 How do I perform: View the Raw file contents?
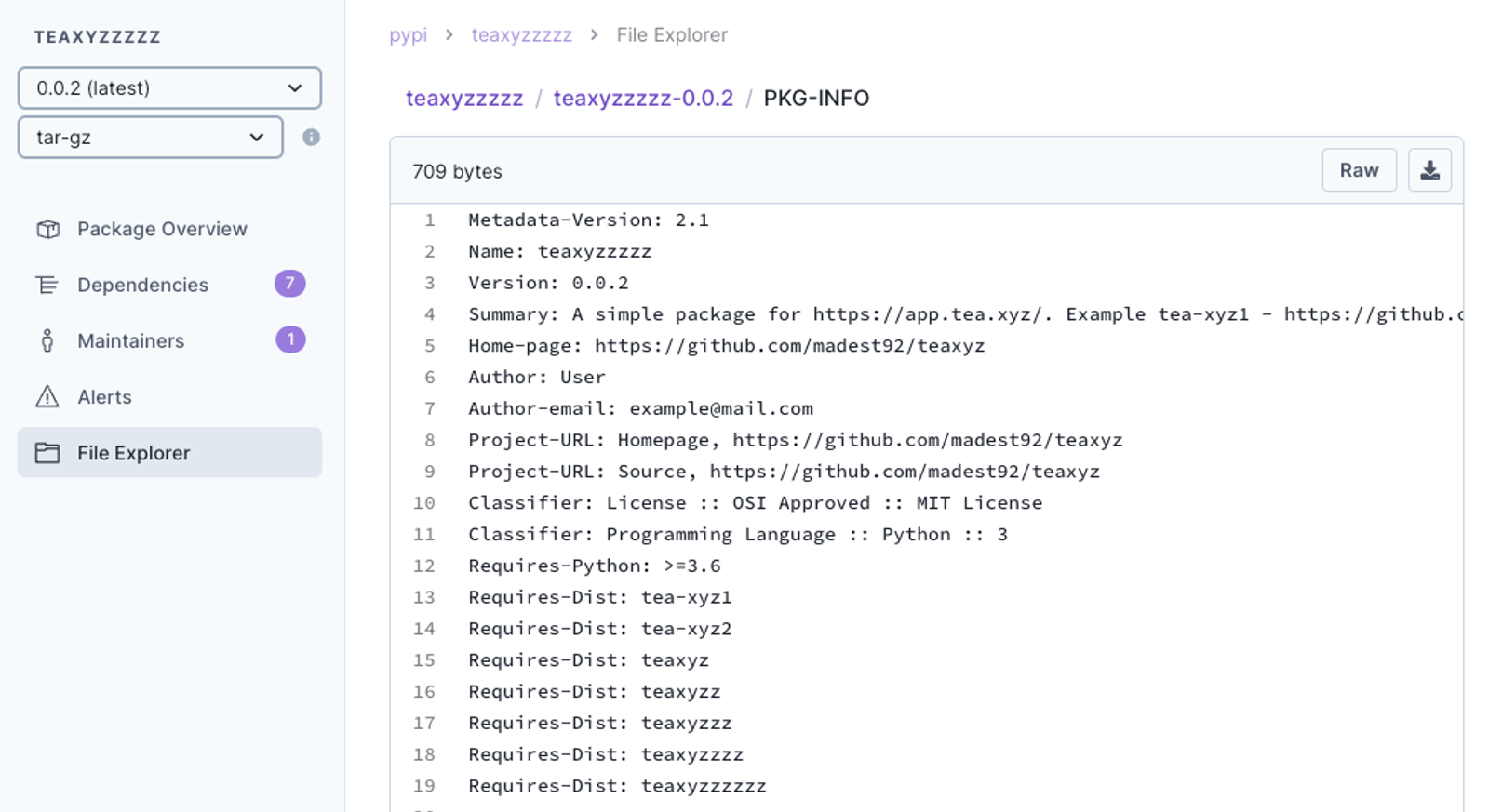click(x=1359, y=170)
